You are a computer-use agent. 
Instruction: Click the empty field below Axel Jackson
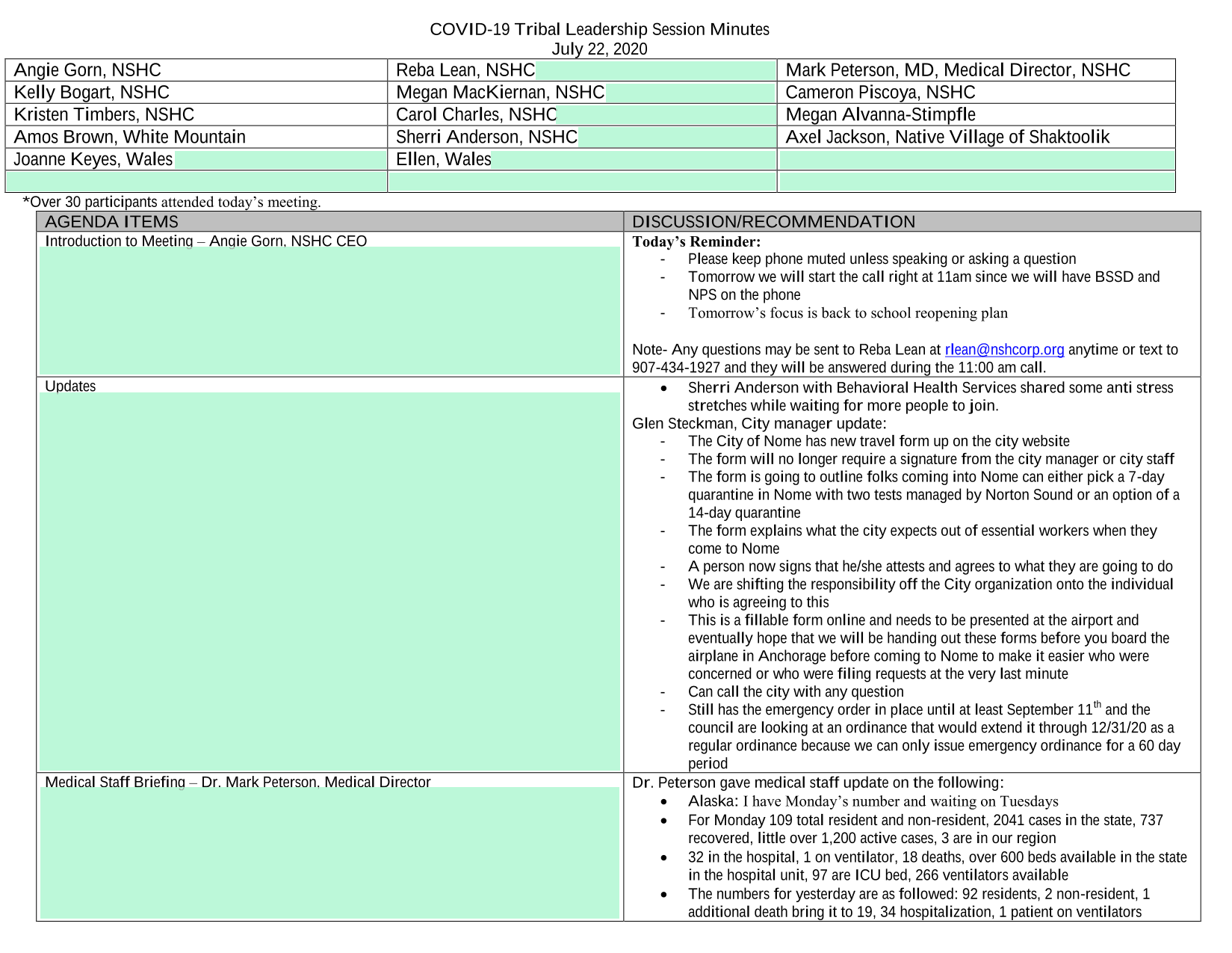(x=976, y=160)
